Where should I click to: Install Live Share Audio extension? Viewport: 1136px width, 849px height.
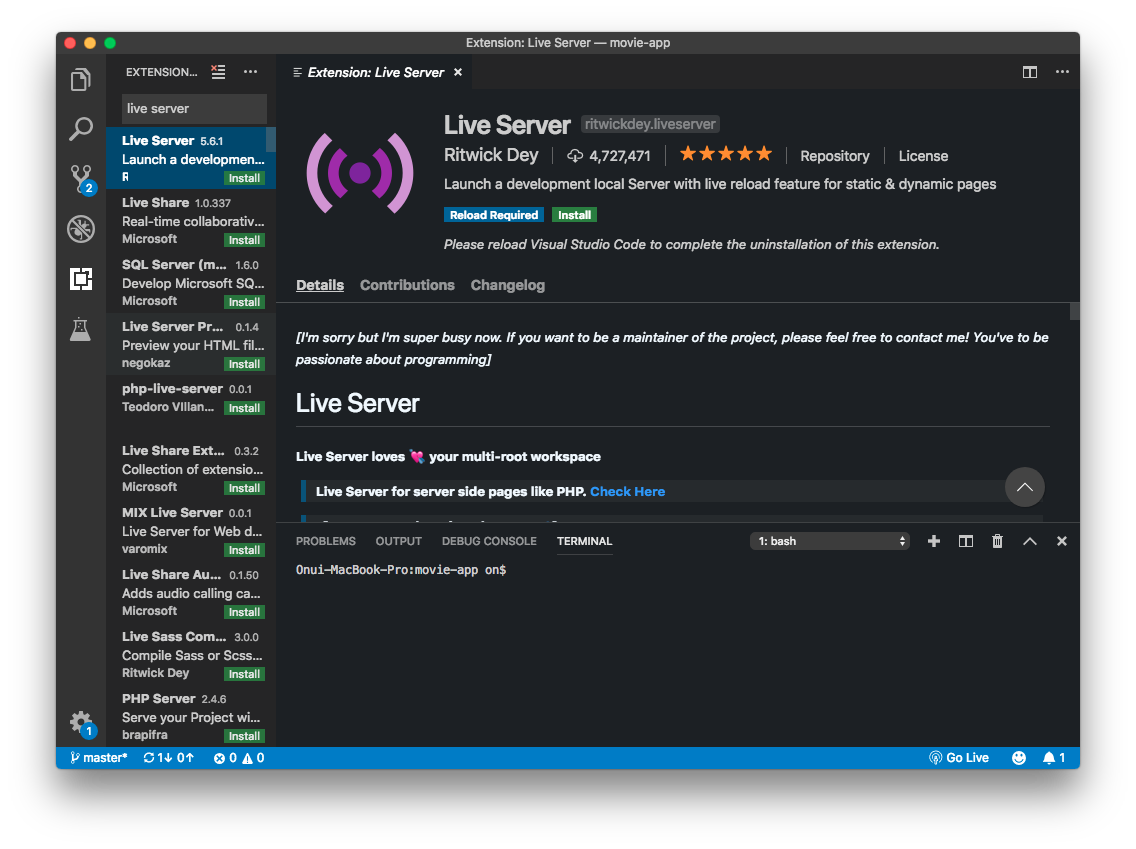point(244,613)
